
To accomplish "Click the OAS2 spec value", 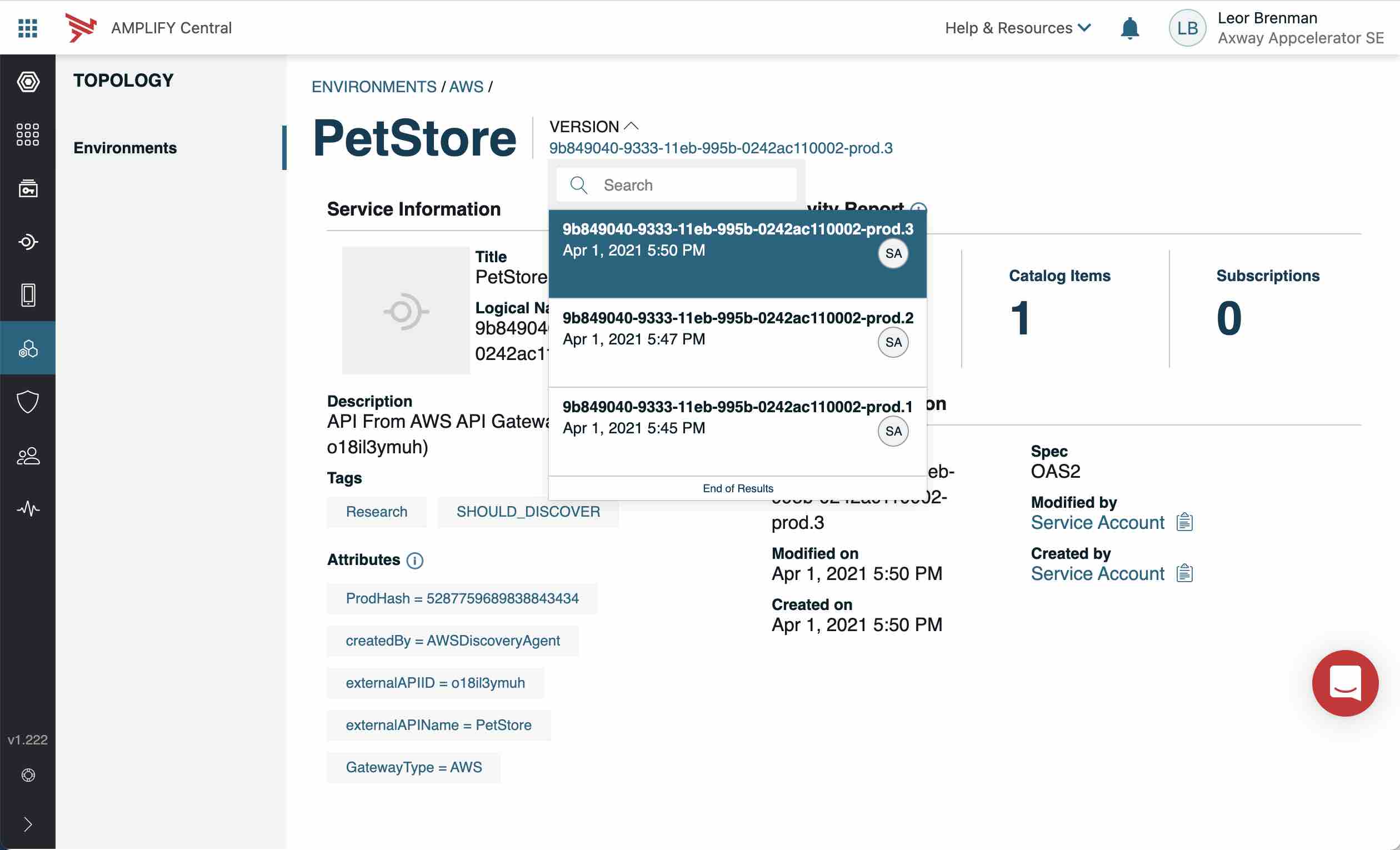I will pyautogui.click(x=1055, y=471).
